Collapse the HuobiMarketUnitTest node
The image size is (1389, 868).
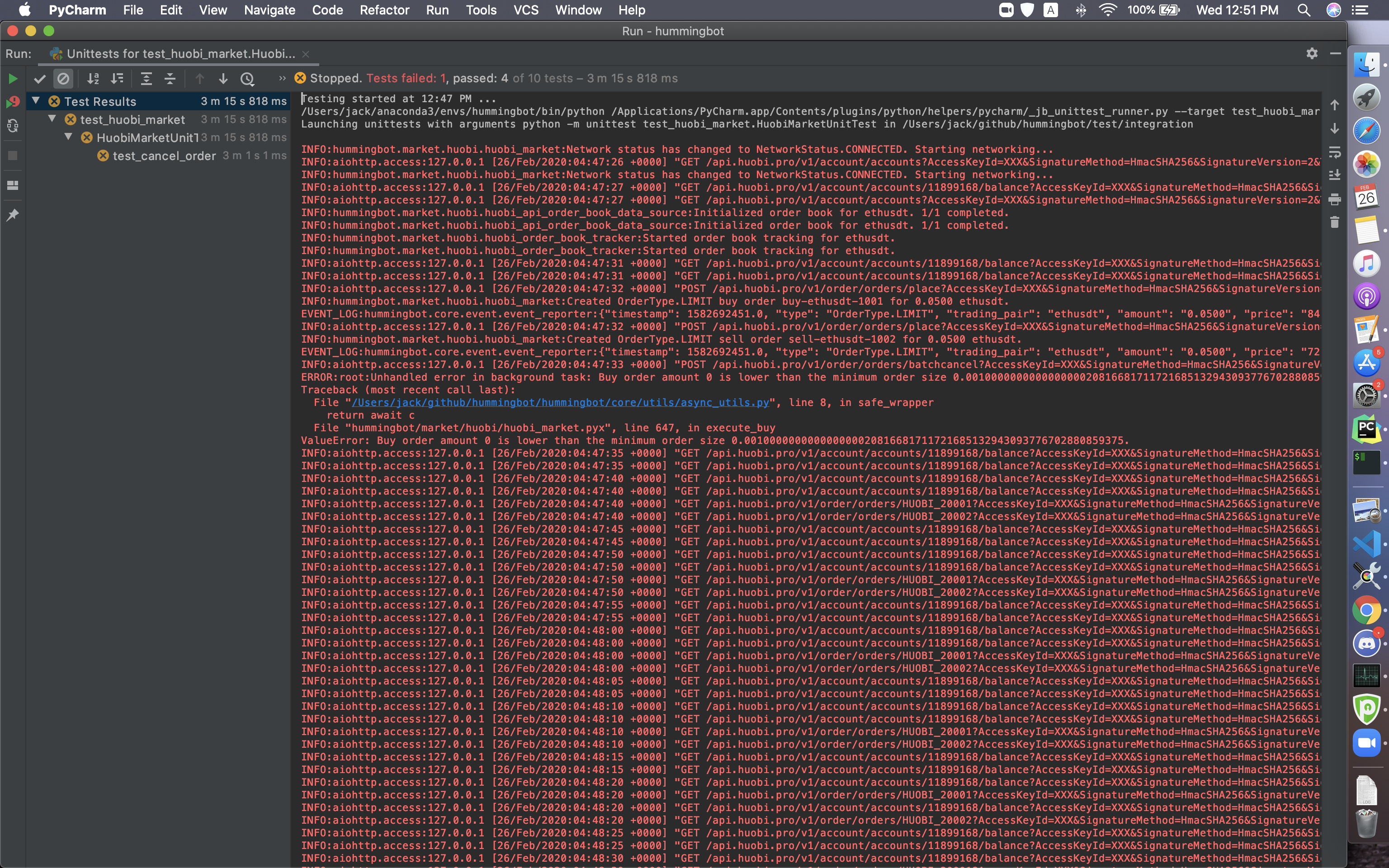pyautogui.click(x=68, y=137)
